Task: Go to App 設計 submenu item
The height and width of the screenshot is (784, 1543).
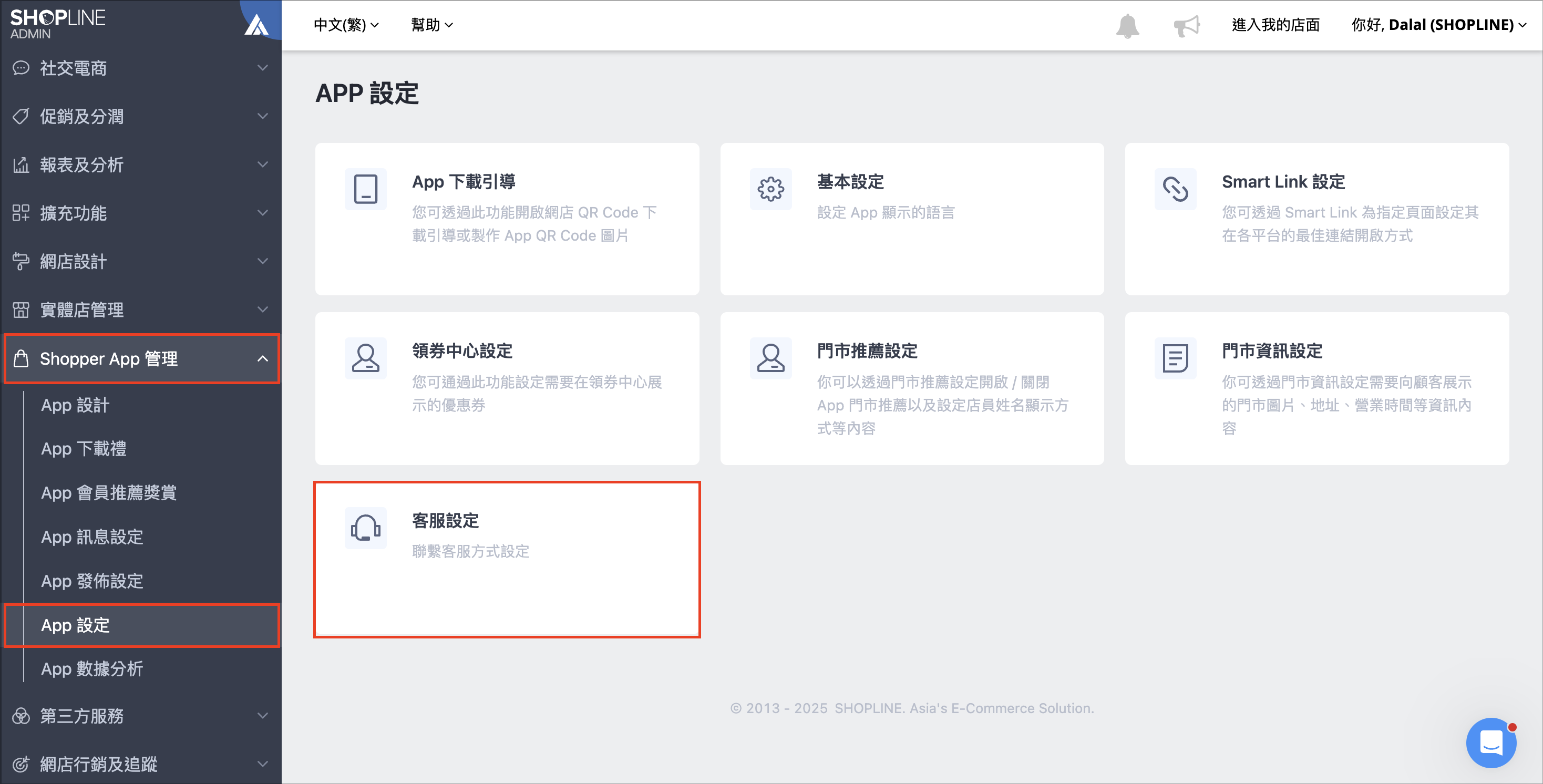Action: tap(76, 406)
